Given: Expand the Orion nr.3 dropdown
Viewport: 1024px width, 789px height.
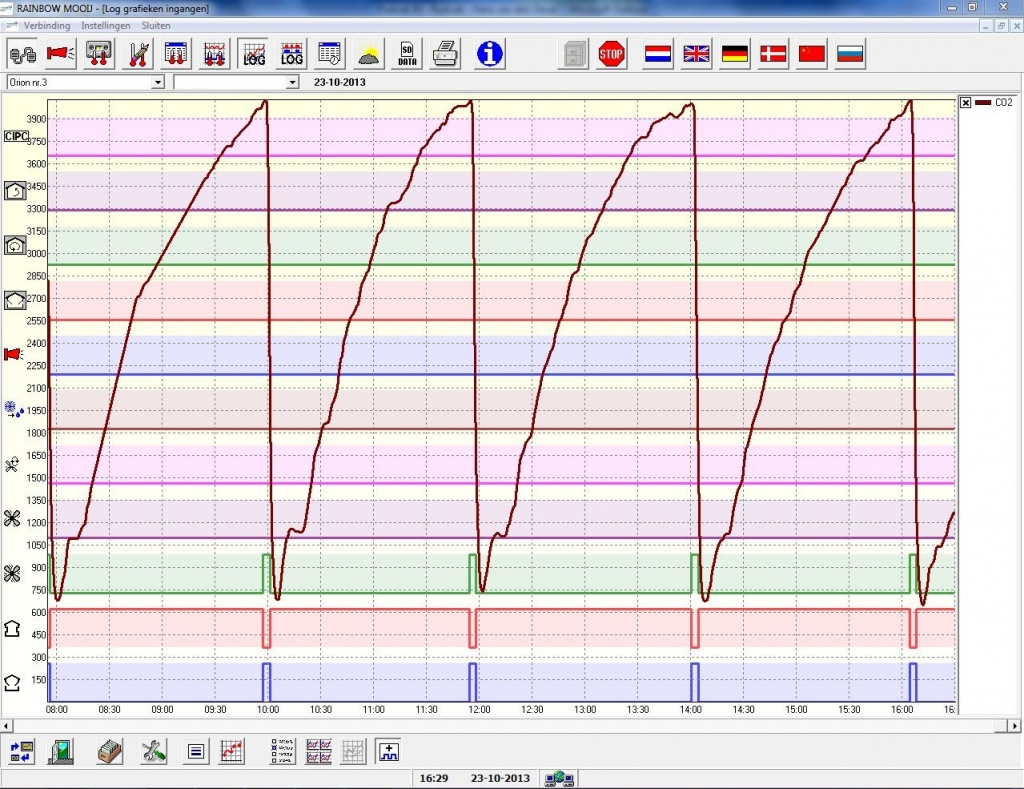Looking at the screenshot, I should 157,82.
